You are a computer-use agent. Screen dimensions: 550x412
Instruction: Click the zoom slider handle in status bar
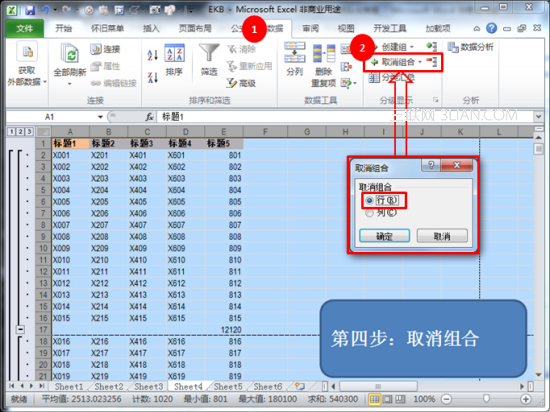[486, 398]
